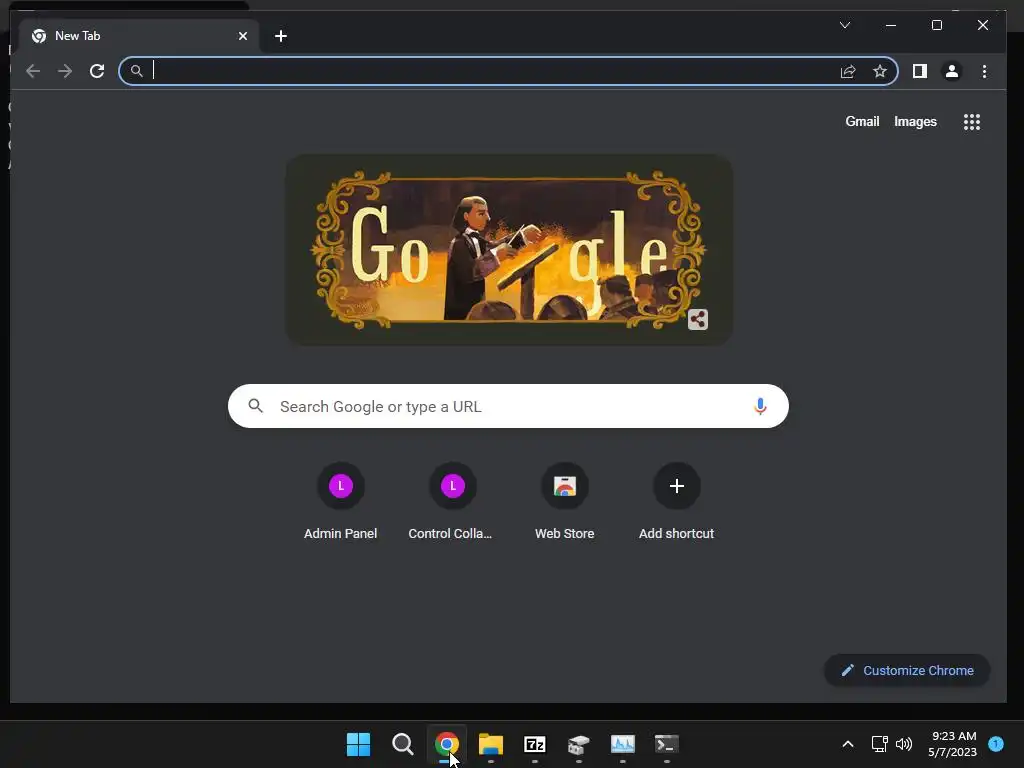Open the Chrome side panel

pyautogui.click(x=920, y=71)
